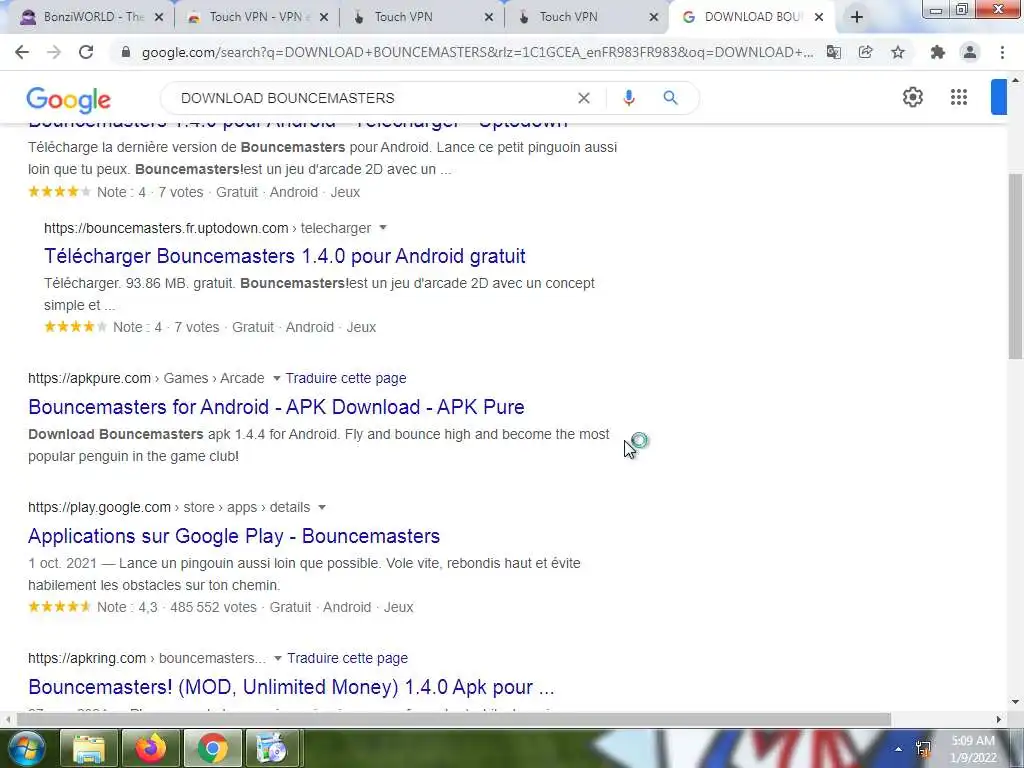Open Google search settings gear
The image size is (1024, 768).
[912, 97]
